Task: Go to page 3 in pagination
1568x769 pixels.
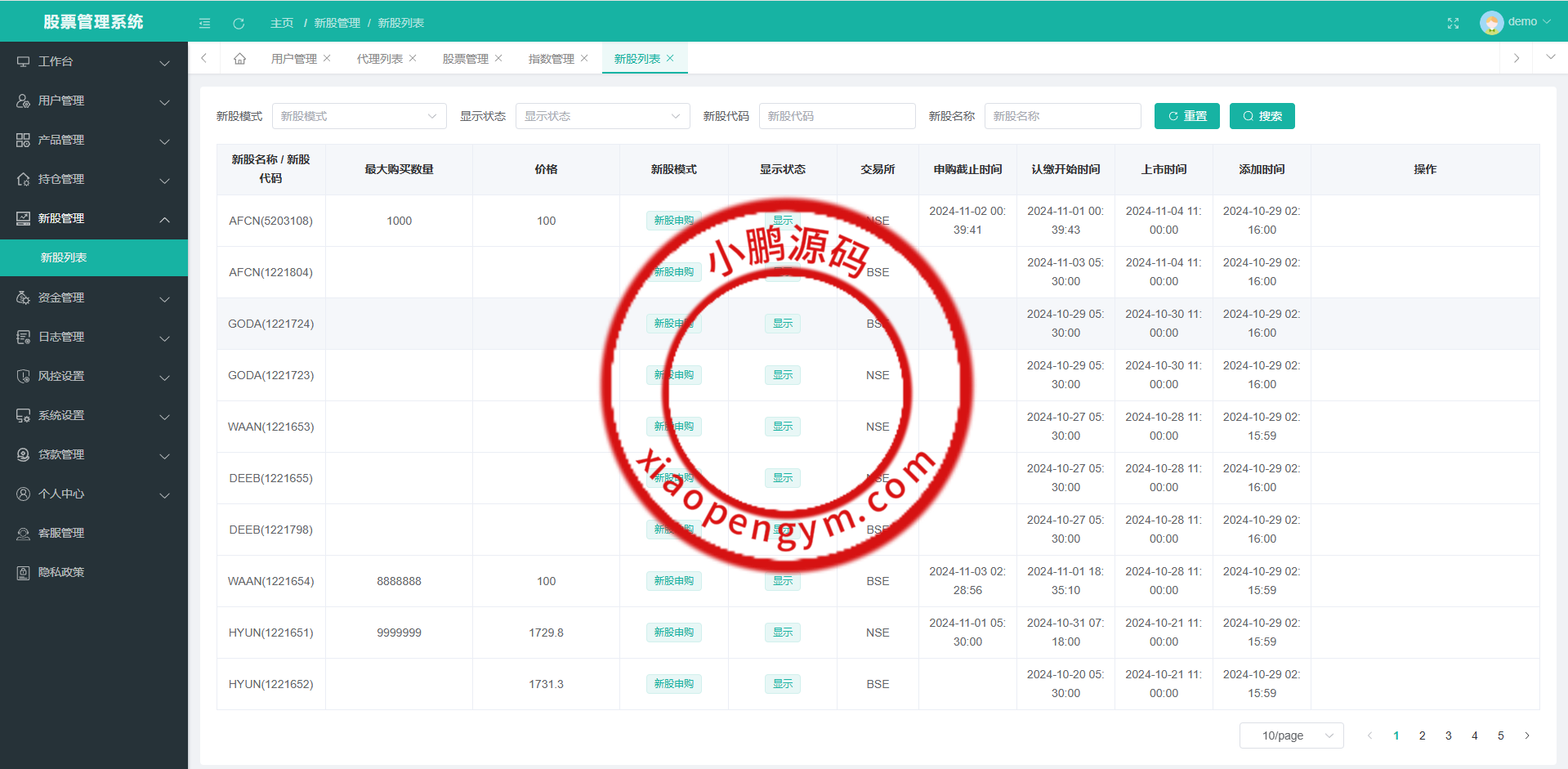Action: pyautogui.click(x=1448, y=735)
